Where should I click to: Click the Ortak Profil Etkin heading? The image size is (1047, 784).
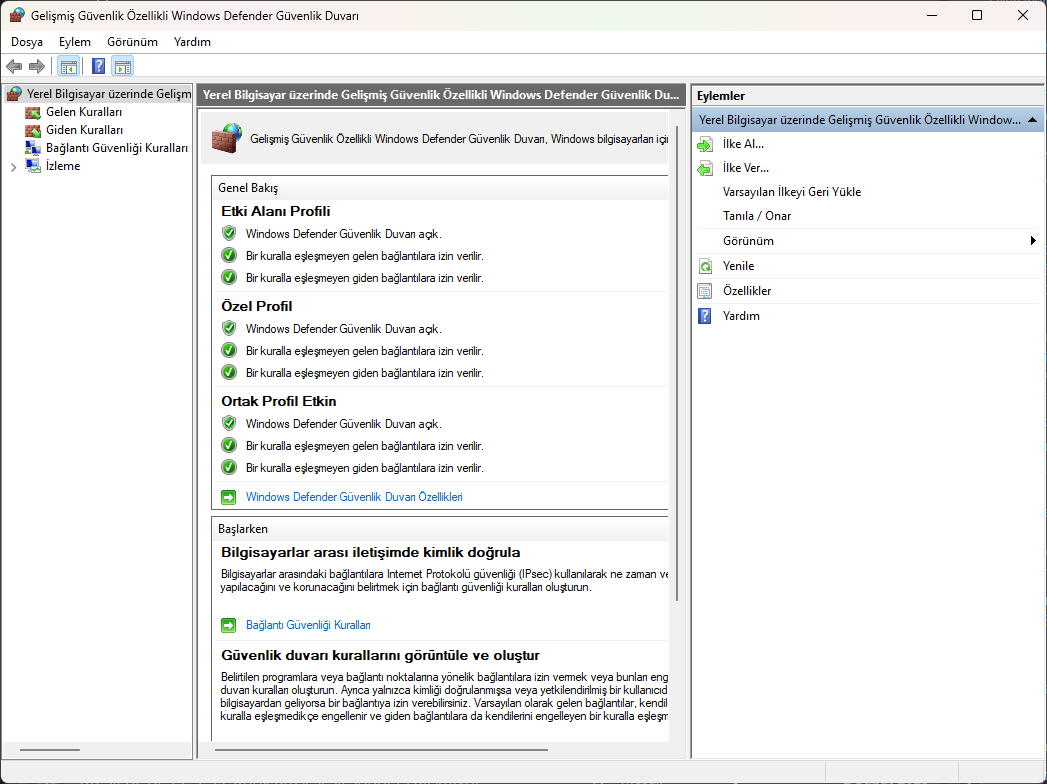coord(278,401)
